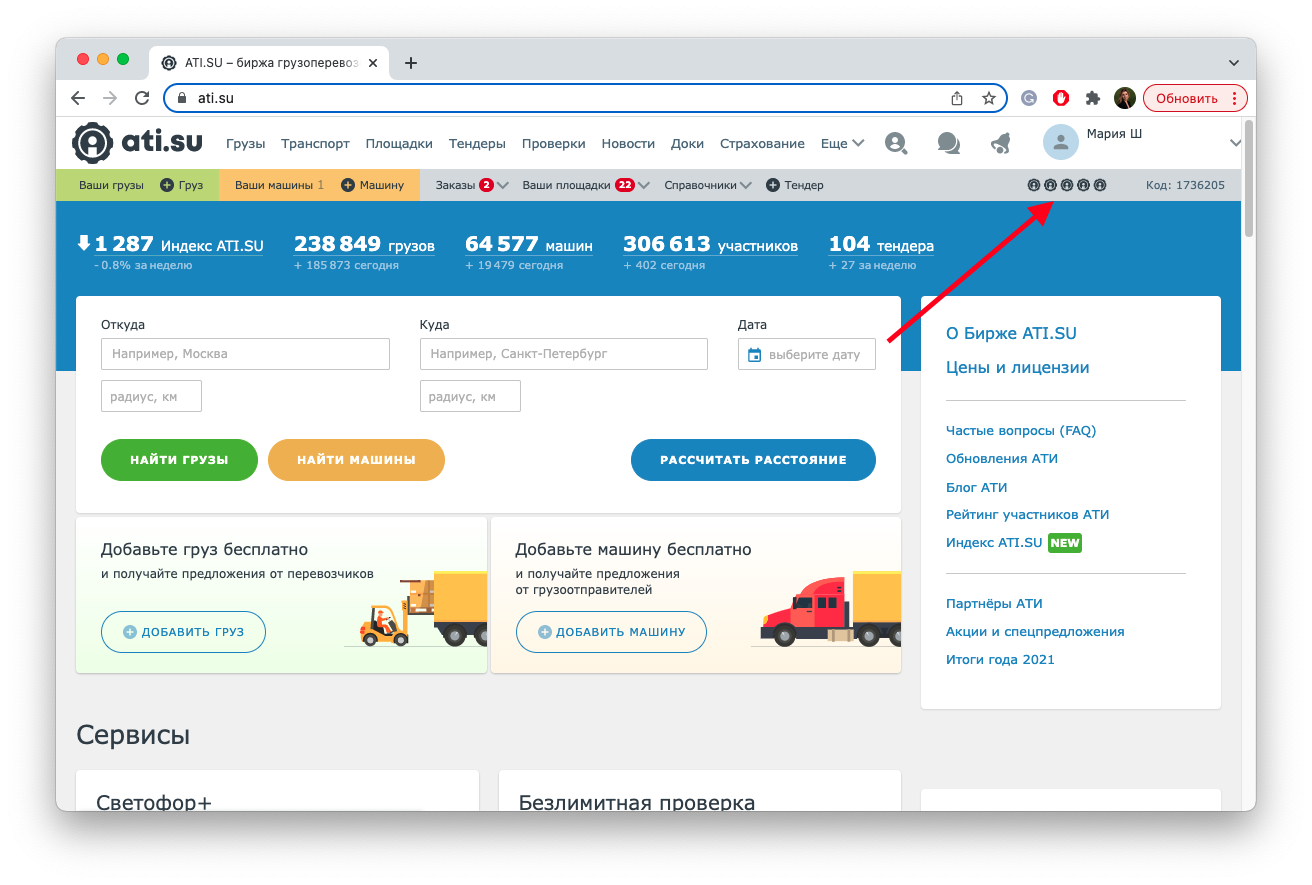Viewport: 1312px width, 885px height.
Task: Open the Проверки menu item
Action: click(554, 144)
